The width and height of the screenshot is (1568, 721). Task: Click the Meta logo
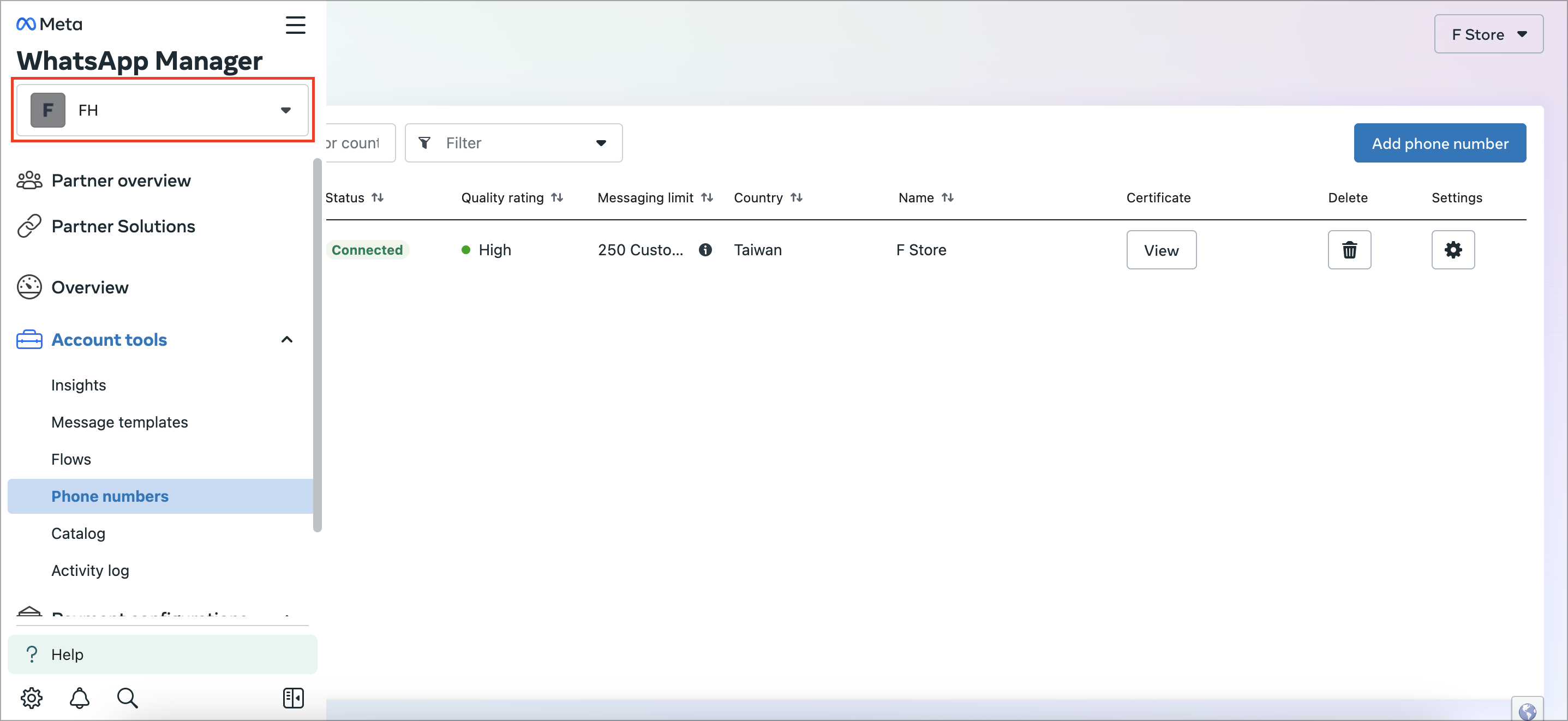49,24
